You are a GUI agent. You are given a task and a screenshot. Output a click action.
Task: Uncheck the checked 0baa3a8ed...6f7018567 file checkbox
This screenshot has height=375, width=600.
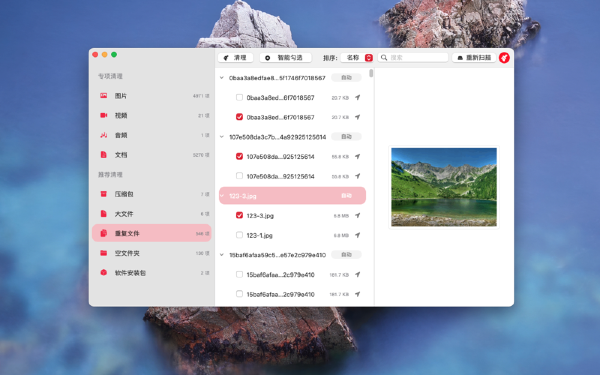point(239,117)
